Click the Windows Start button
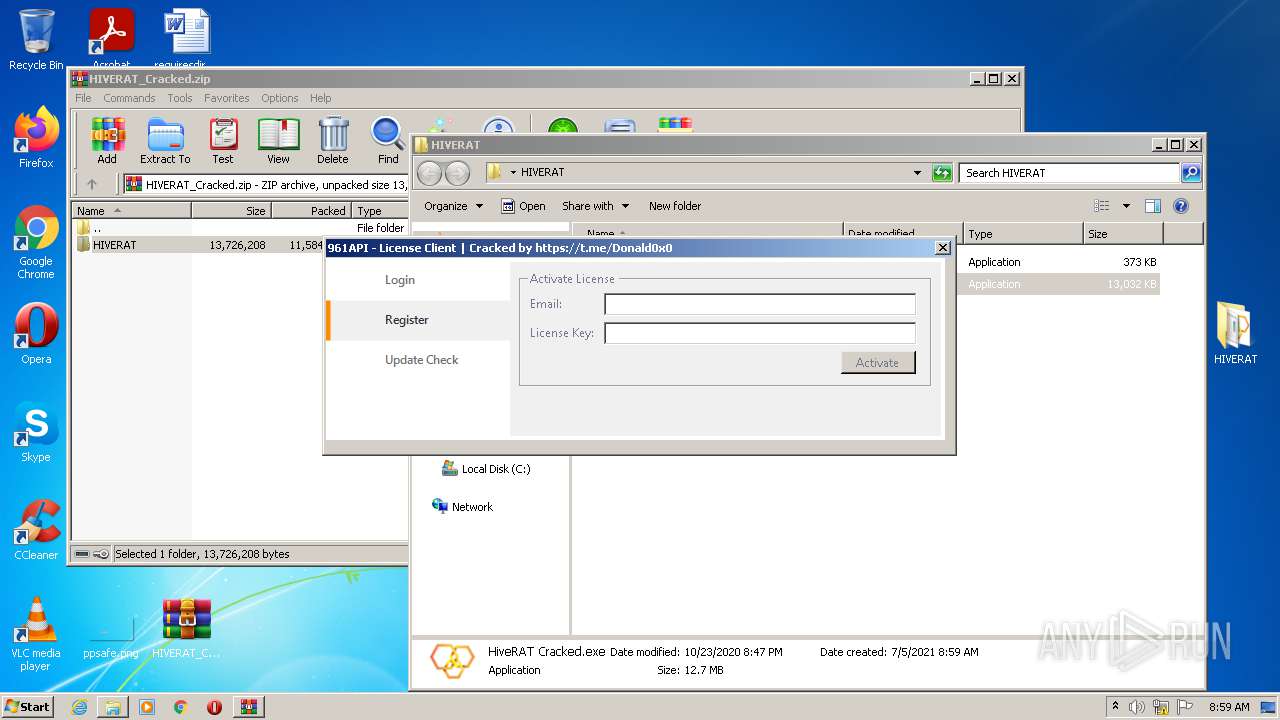Screen dimensions: 1280x720 pyautogui.click(x=27, y=707)
